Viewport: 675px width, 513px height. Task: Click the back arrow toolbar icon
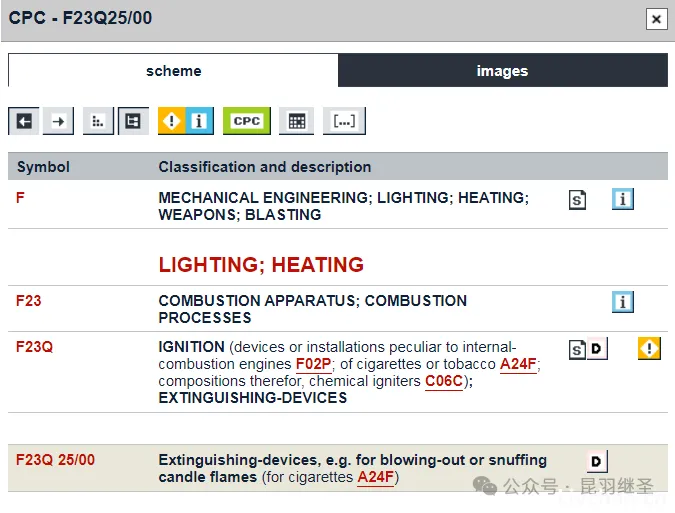click(25, 121)
